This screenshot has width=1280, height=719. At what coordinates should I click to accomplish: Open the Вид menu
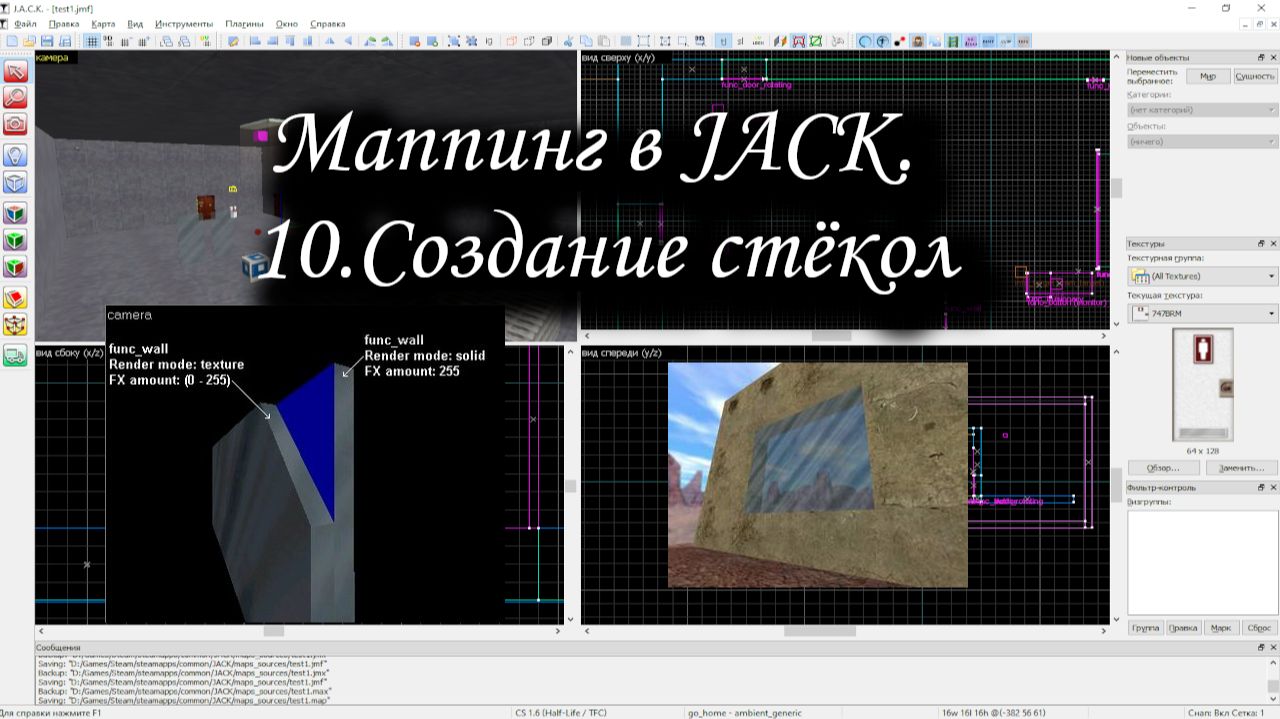coord(136,23)
